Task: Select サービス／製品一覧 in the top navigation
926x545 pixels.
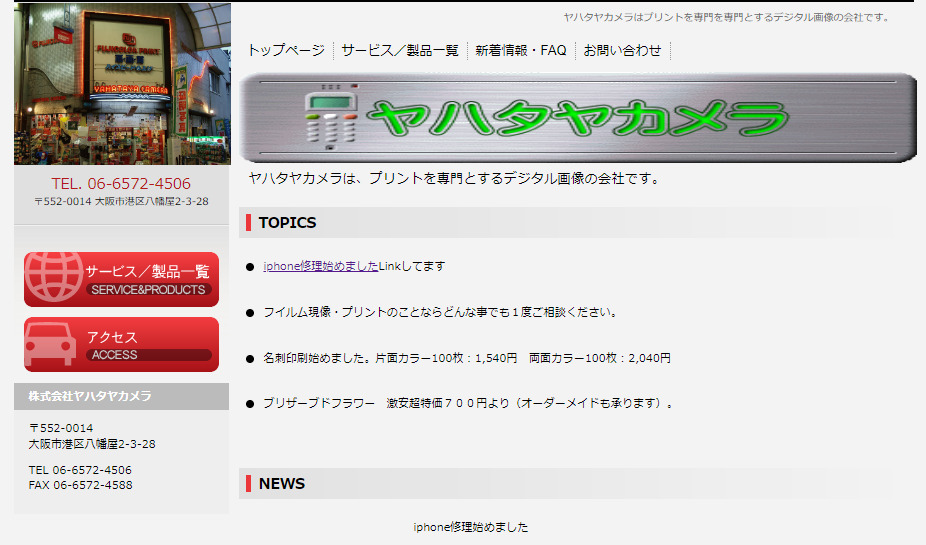Action: tap(400, 50)
